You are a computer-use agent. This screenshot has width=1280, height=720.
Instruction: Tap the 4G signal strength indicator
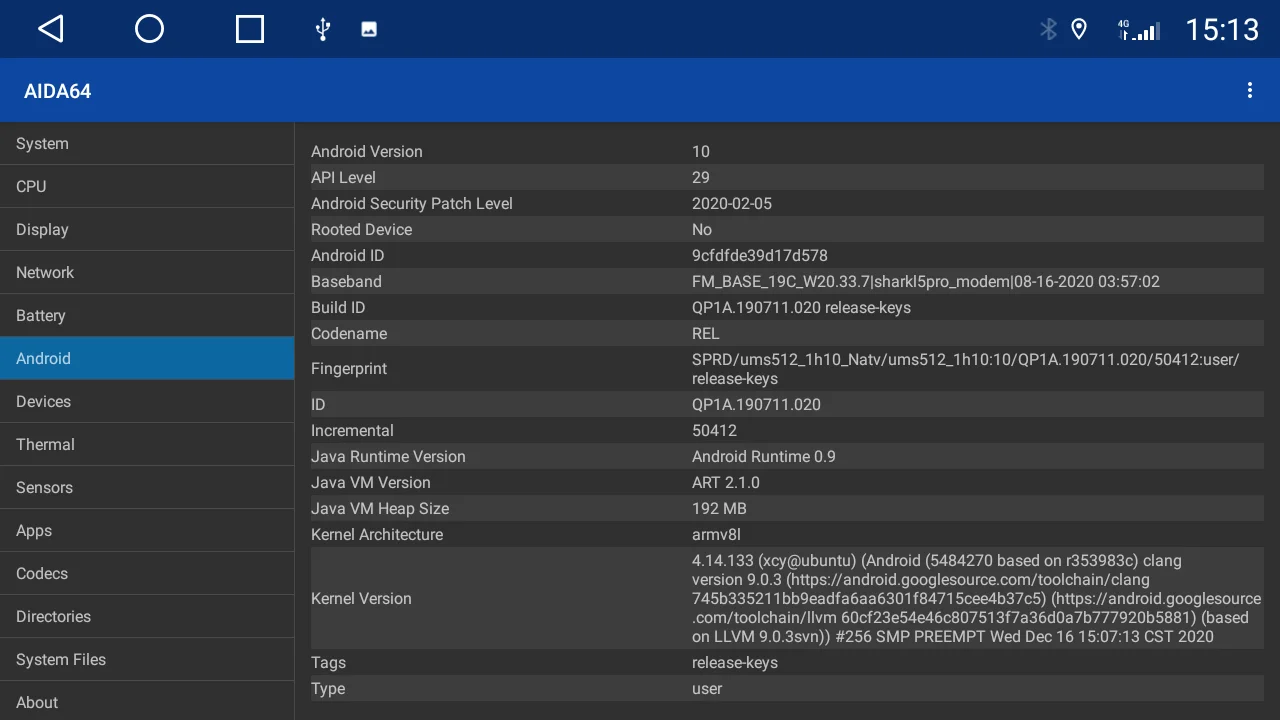tap(1138, 30)
